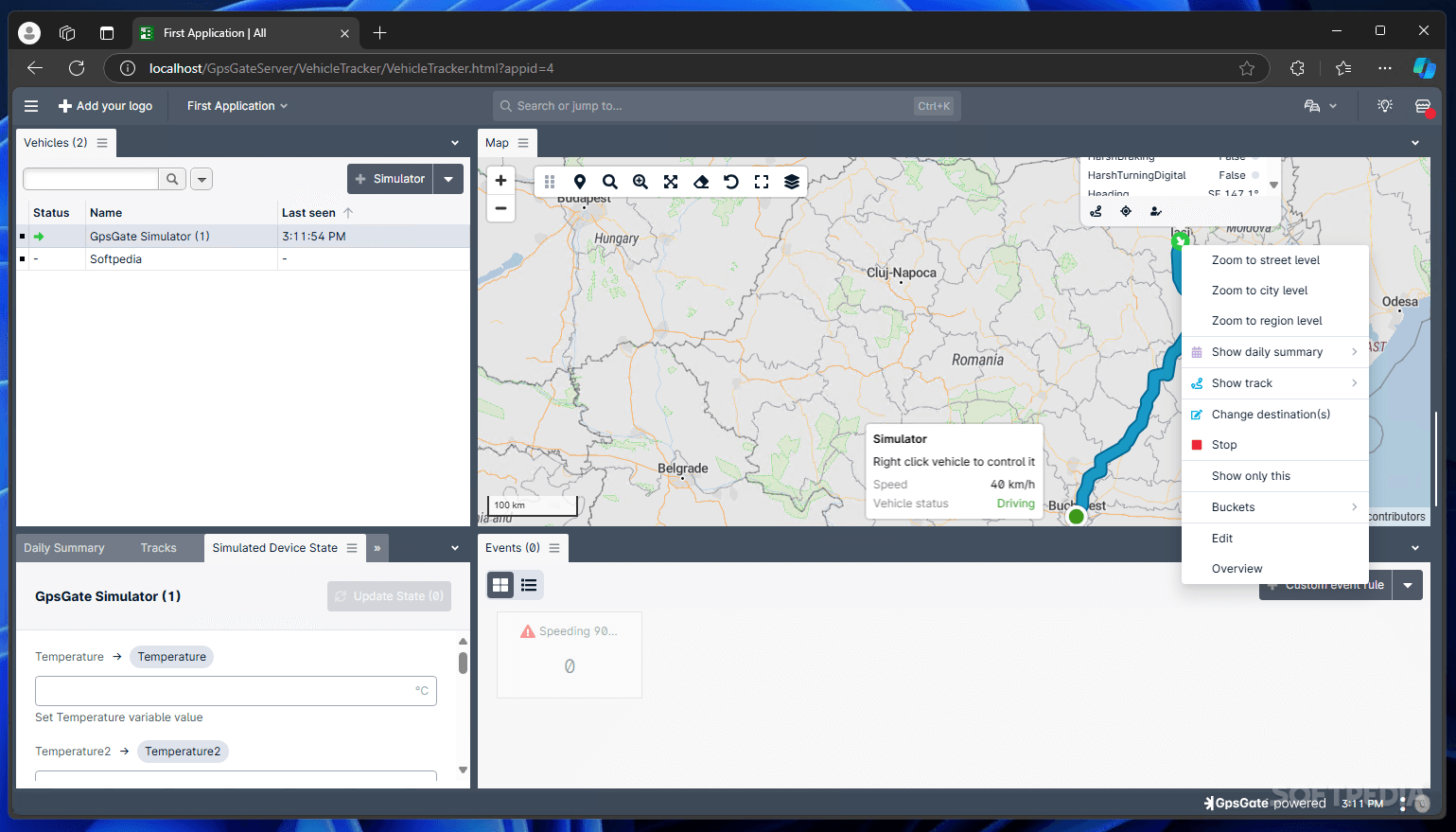1456x832 pixels.
Task: Open the First Application dropdown
Action: (237, 106)
